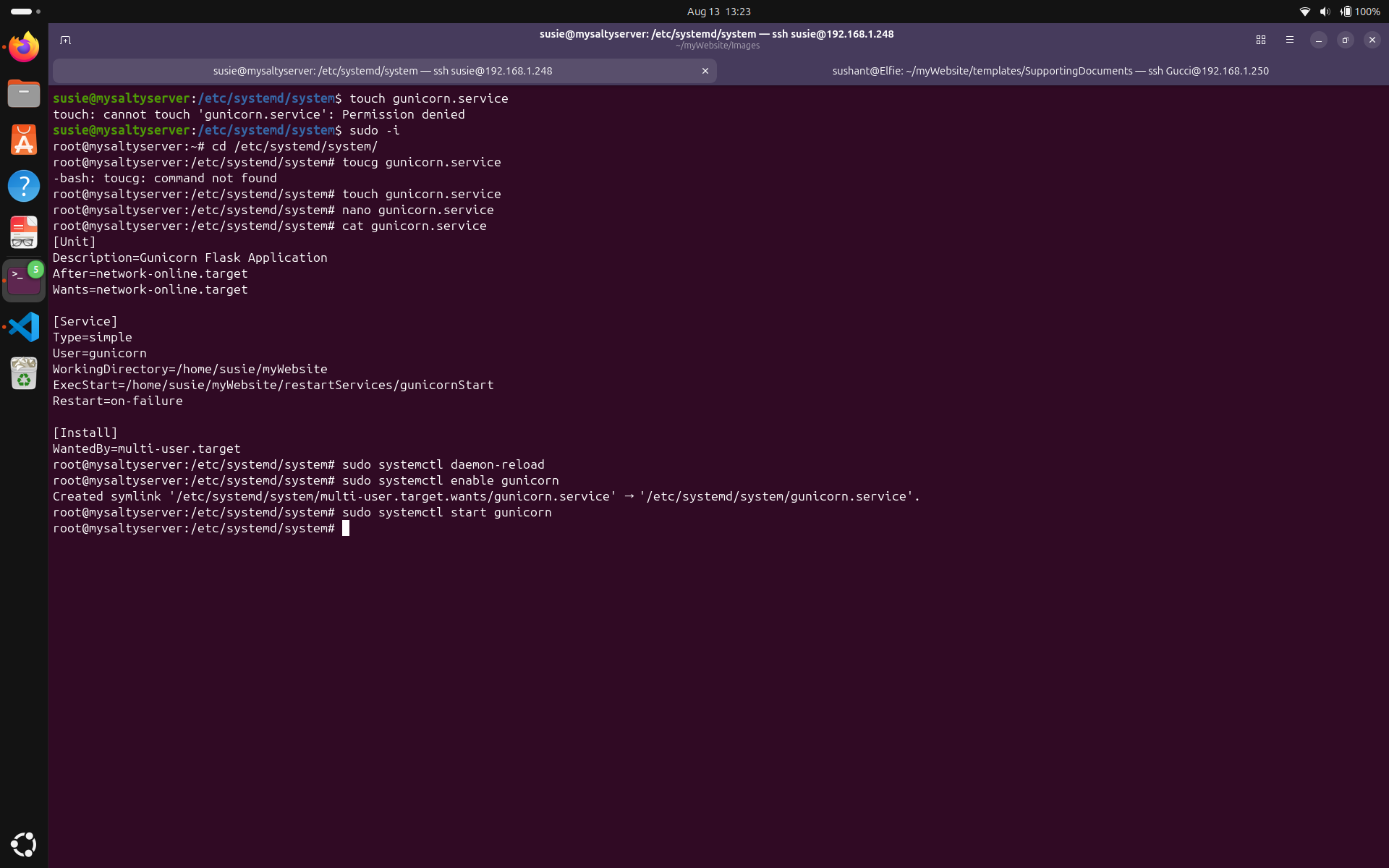Screen dimensions: 1389x868
Task: Open a new terminal tab
Action: [66, 41]
